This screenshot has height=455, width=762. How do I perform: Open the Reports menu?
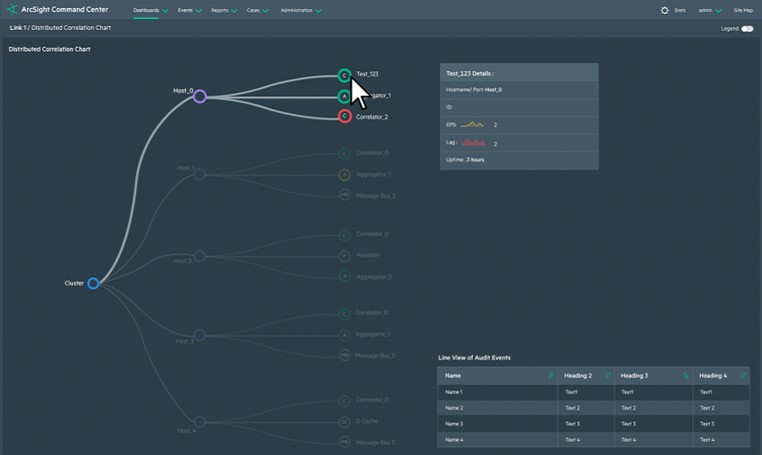click(x=224, y=10)
